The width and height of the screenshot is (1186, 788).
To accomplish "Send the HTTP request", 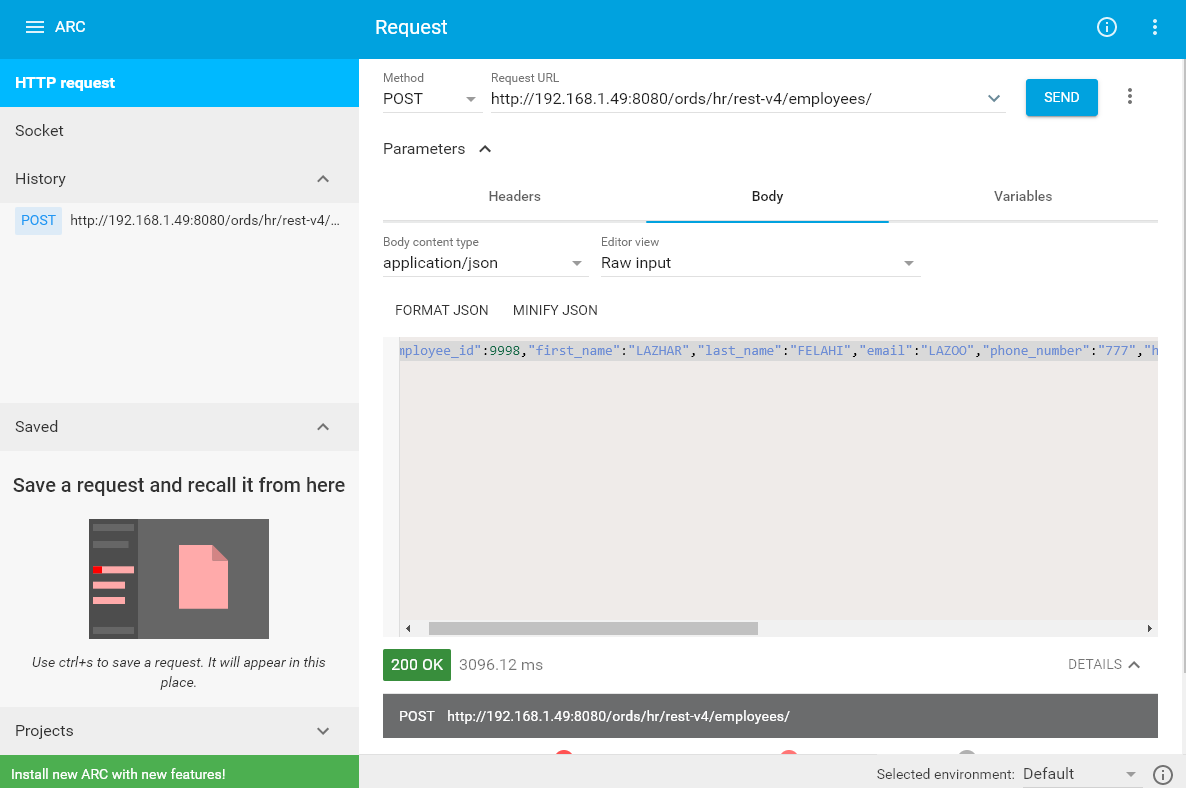I will click(x=1061, y=98).
